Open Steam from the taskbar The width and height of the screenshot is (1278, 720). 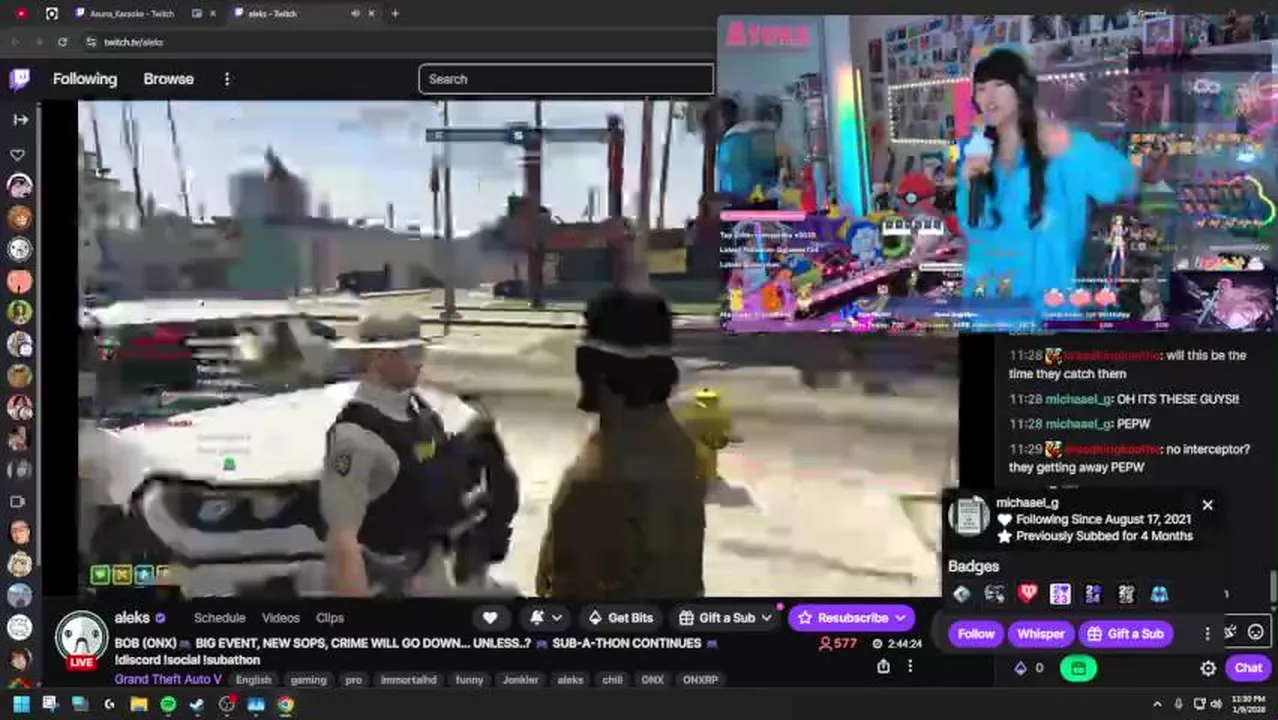(x=197, y=705)
